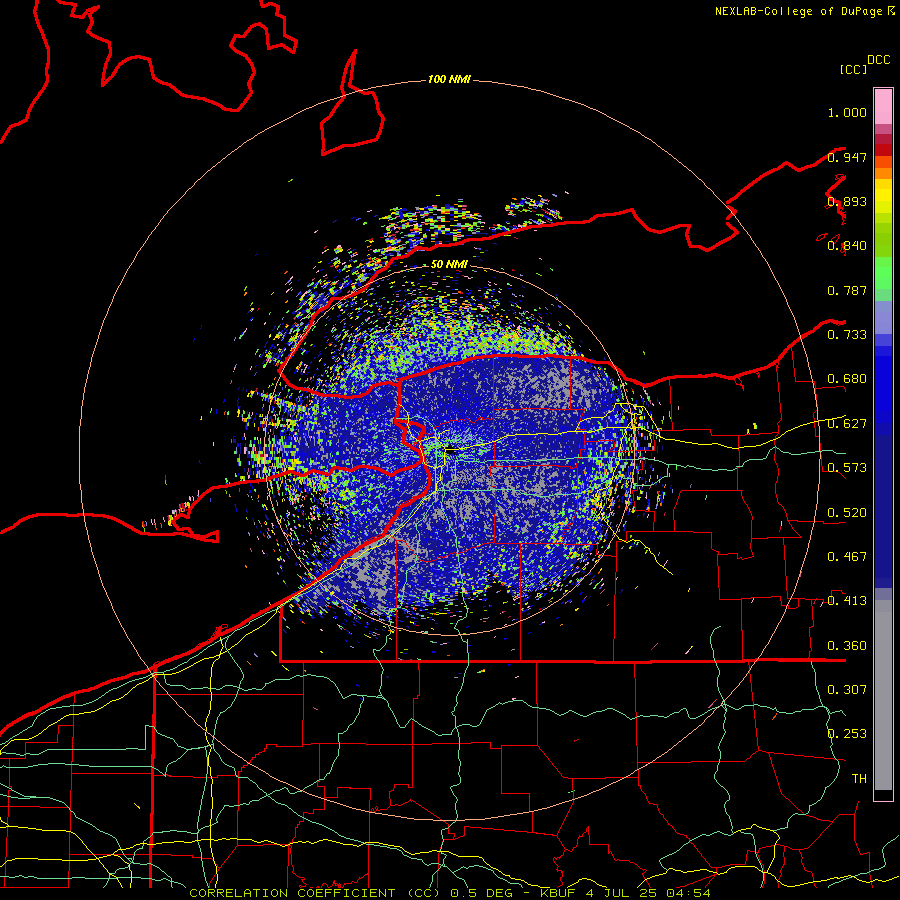Click the 0.627 scale value
This screenshot has height=900, width=900.
[847, 424]
